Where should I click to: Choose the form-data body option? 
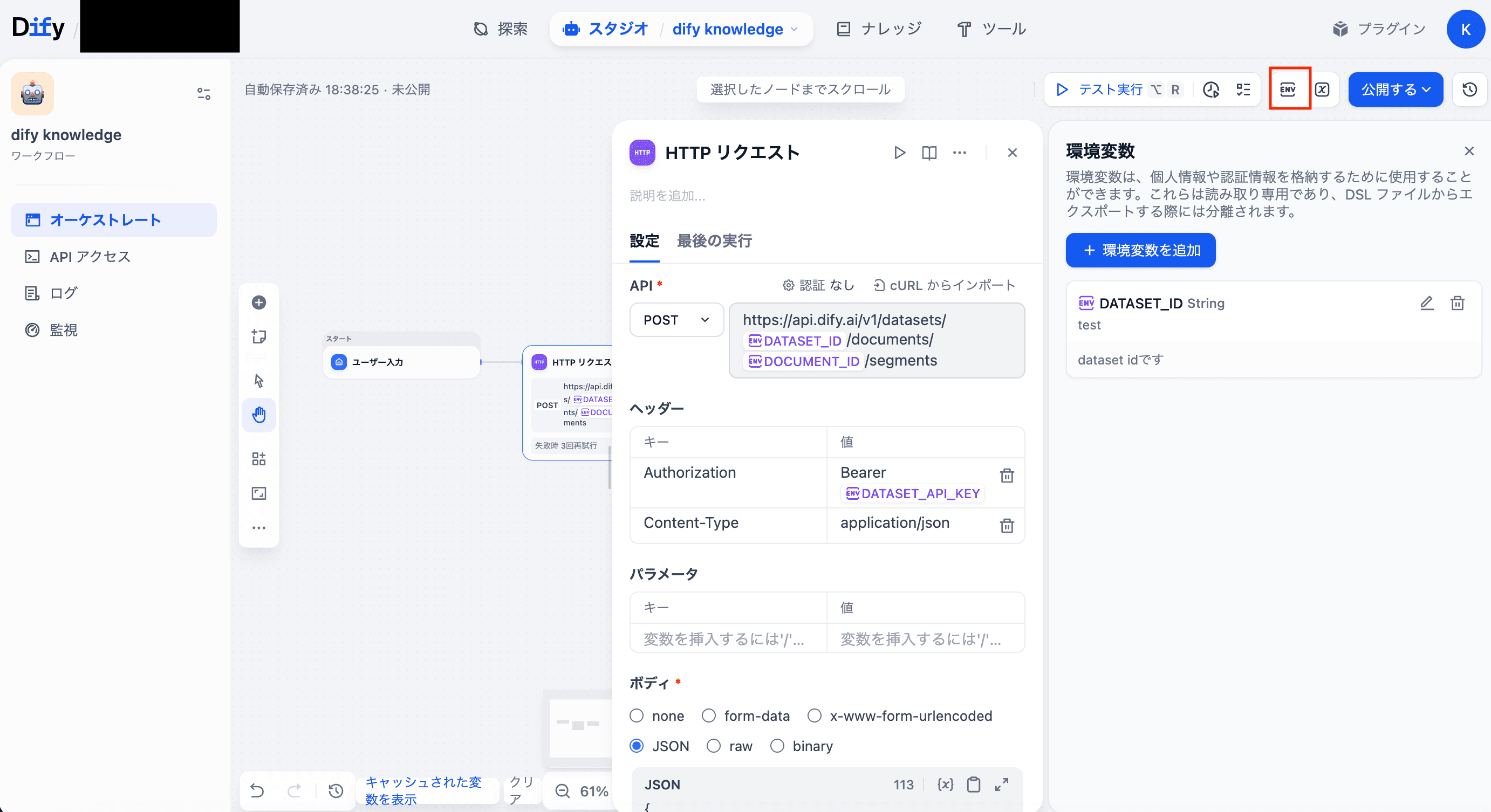(708, 716)
